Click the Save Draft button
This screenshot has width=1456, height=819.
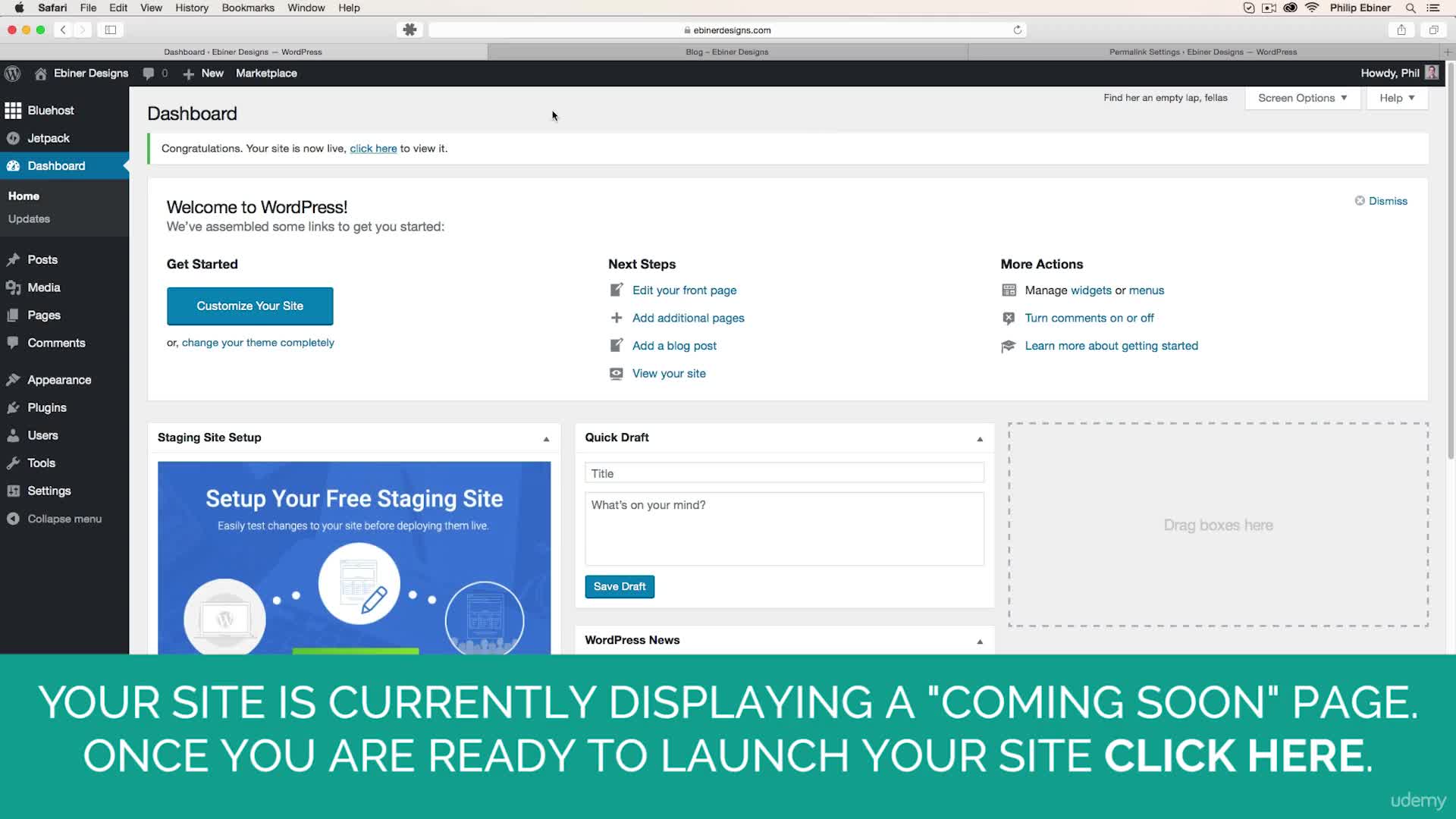point(620,586)
